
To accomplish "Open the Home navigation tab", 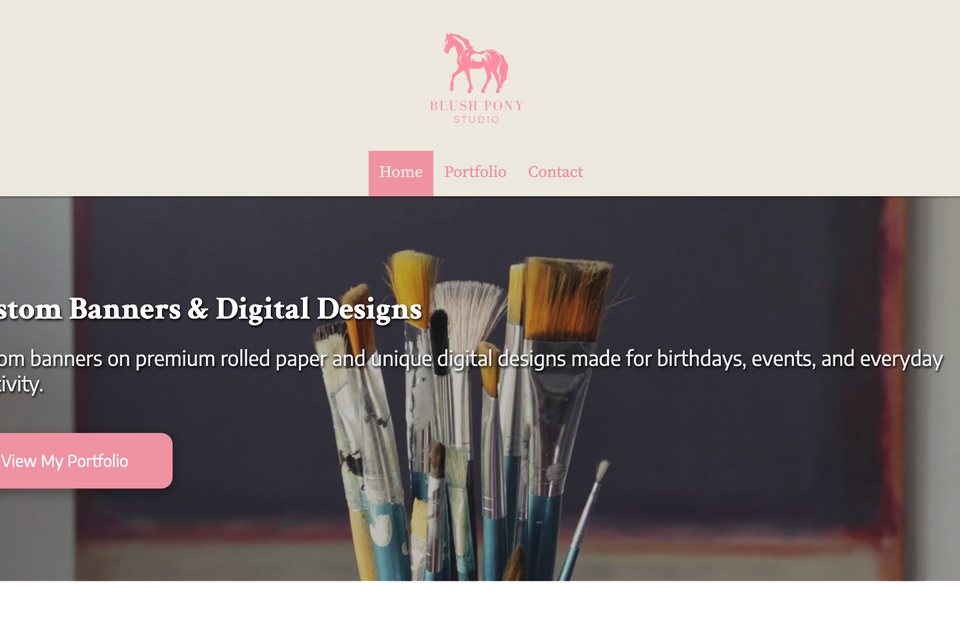I will (x=400, y=173).
